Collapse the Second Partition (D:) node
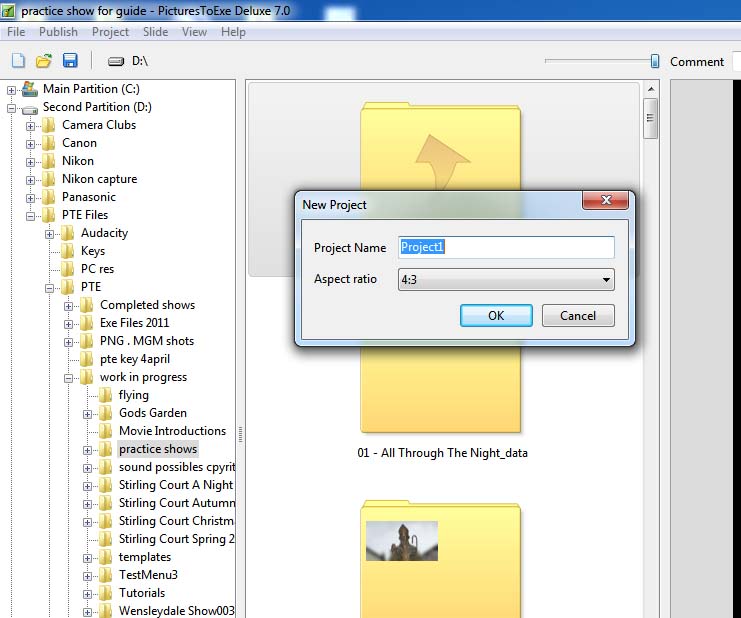 click(x=11, y=108)
